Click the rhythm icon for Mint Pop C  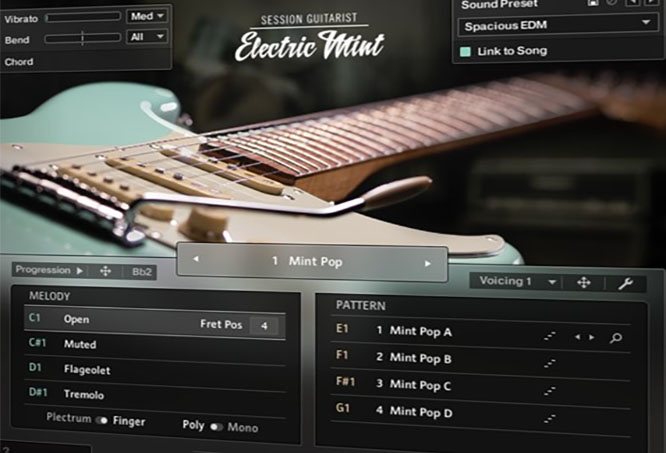point(550,390)
